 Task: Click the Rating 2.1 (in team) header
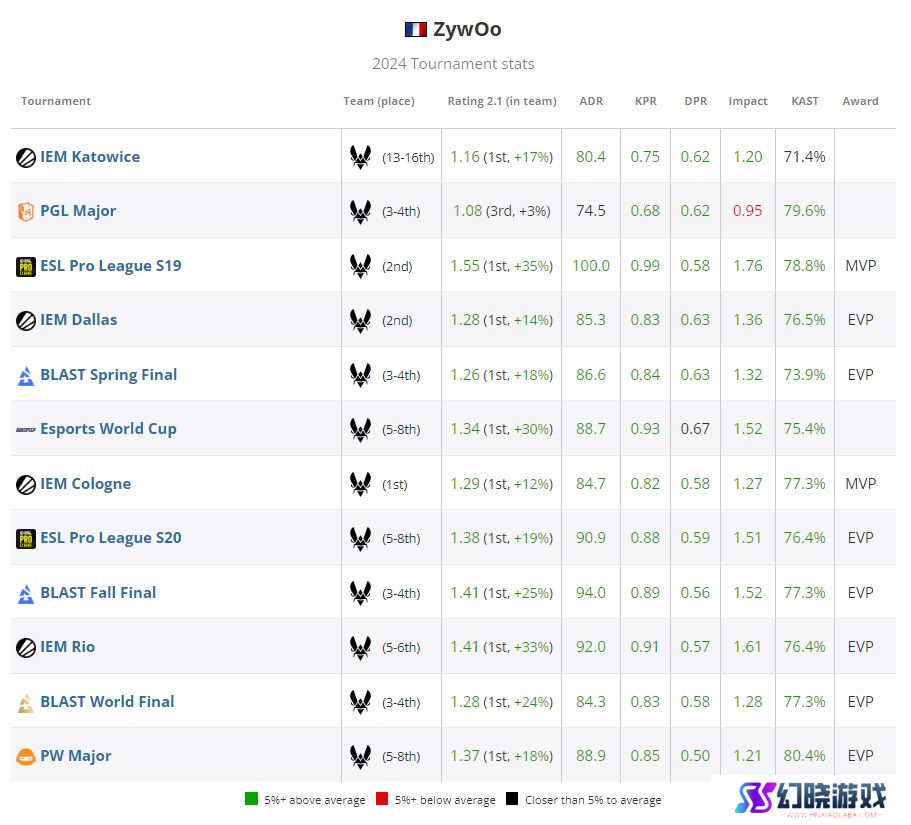coord(502,101)
